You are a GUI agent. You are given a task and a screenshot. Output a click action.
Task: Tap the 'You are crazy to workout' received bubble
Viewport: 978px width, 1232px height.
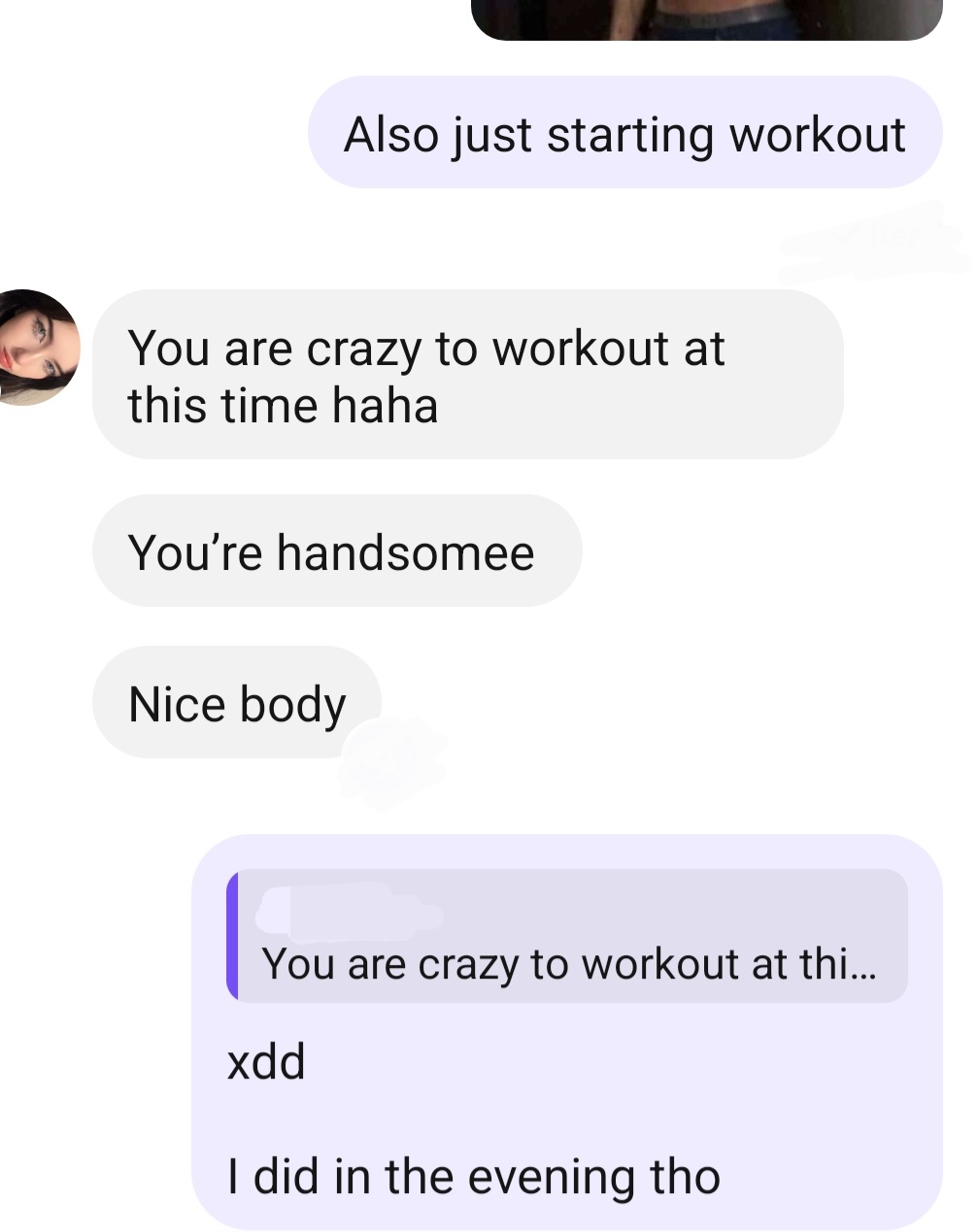pyautogui.click(x=467, y=375)
